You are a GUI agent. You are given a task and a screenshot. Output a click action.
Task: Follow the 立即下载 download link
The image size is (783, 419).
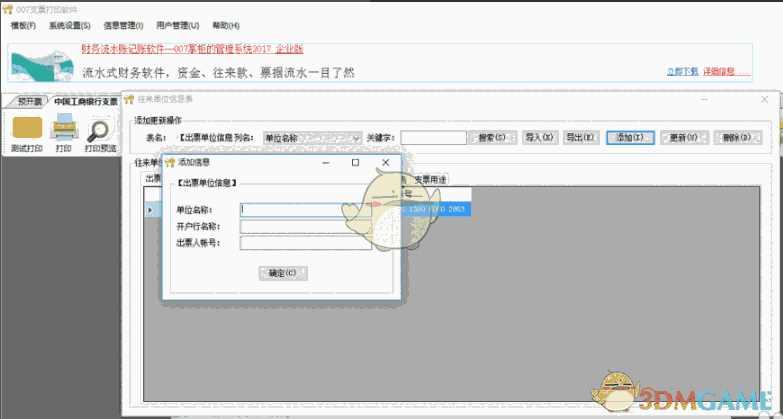(x=681, y=71)
